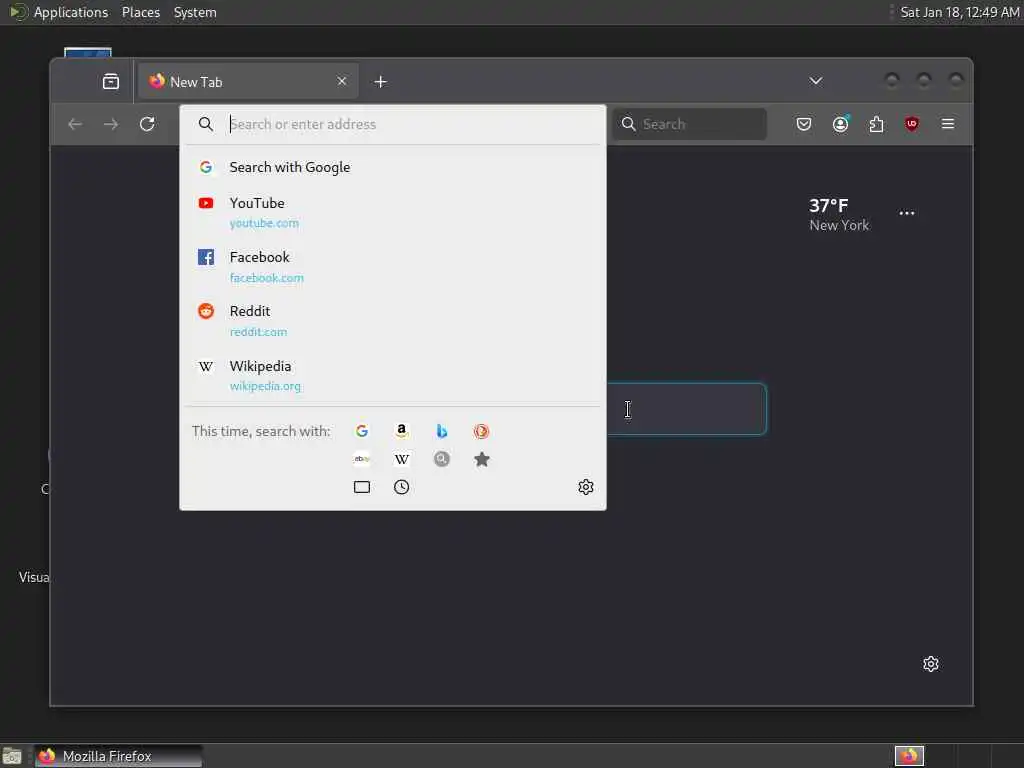The height and width of the screenshot is (768, 1024).
Task: Select the New Tab tab
Action: click(x=248, y=82)
